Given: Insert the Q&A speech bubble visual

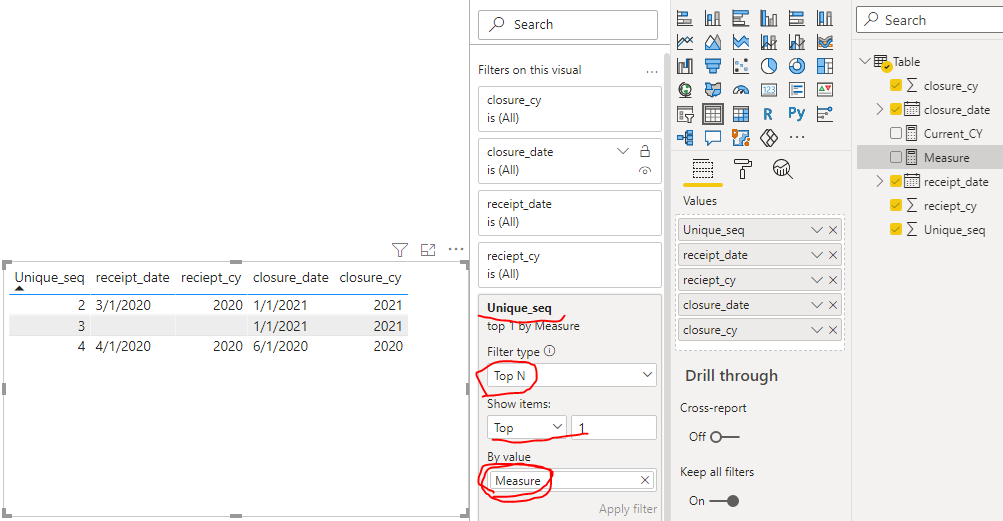Looking at the screenshot, I should coord(713,137).
